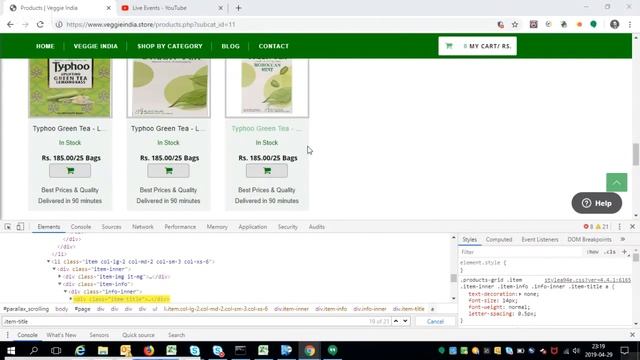The height and width of the screenshot is (360, 640).
Task: Open the DOM Breakpoints tab
Action: point(589,240)
